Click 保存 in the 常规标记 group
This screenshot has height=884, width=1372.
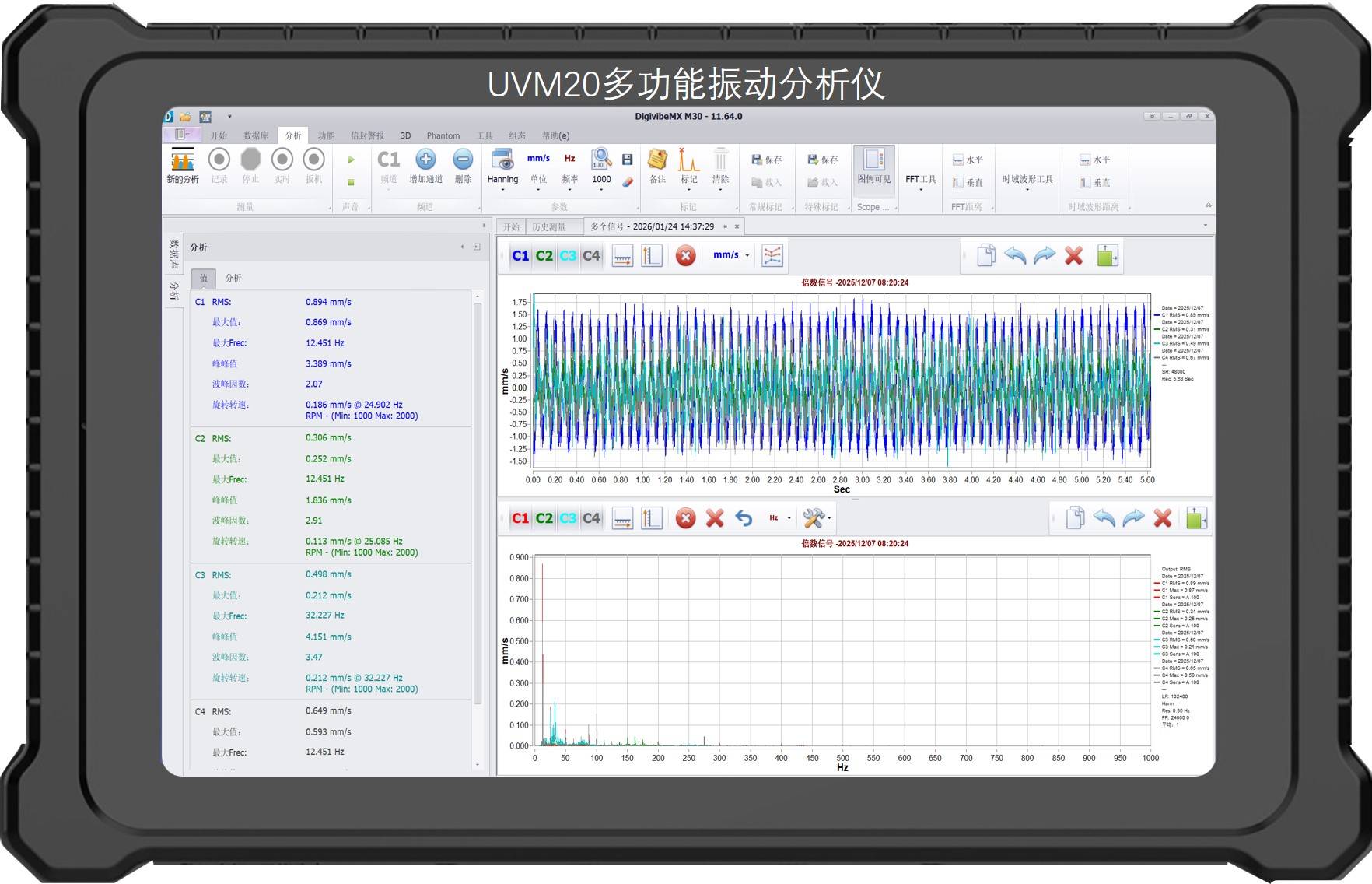[766, 160]
